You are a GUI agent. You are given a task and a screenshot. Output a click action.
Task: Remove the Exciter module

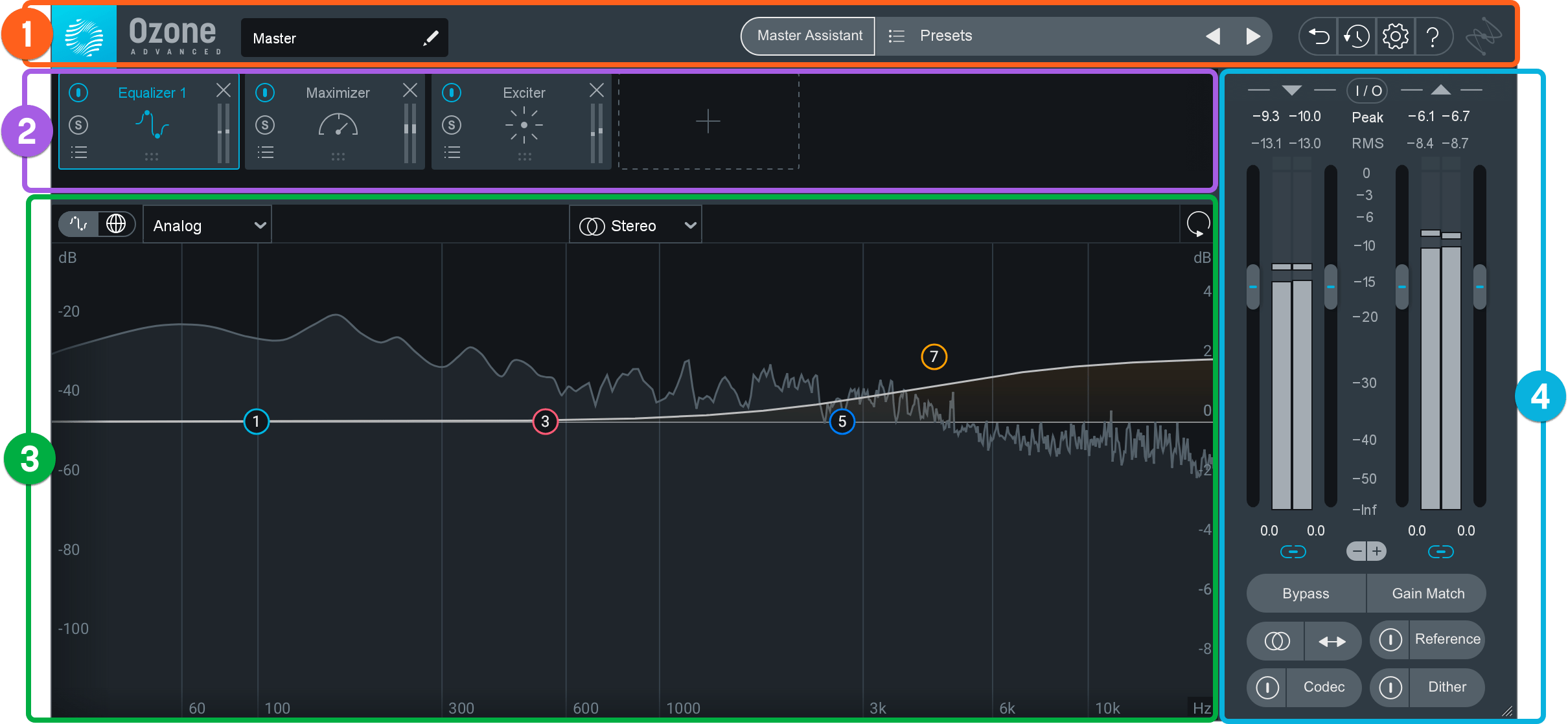tap(597, 90)
